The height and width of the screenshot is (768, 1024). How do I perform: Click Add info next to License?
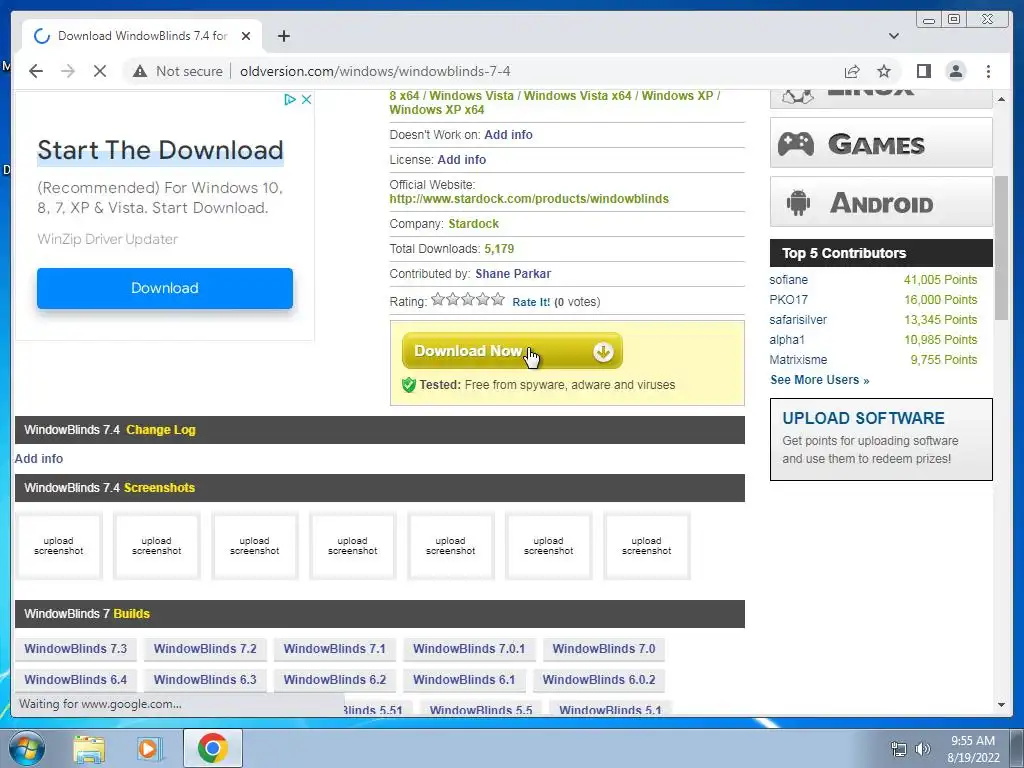coord(461,159)
